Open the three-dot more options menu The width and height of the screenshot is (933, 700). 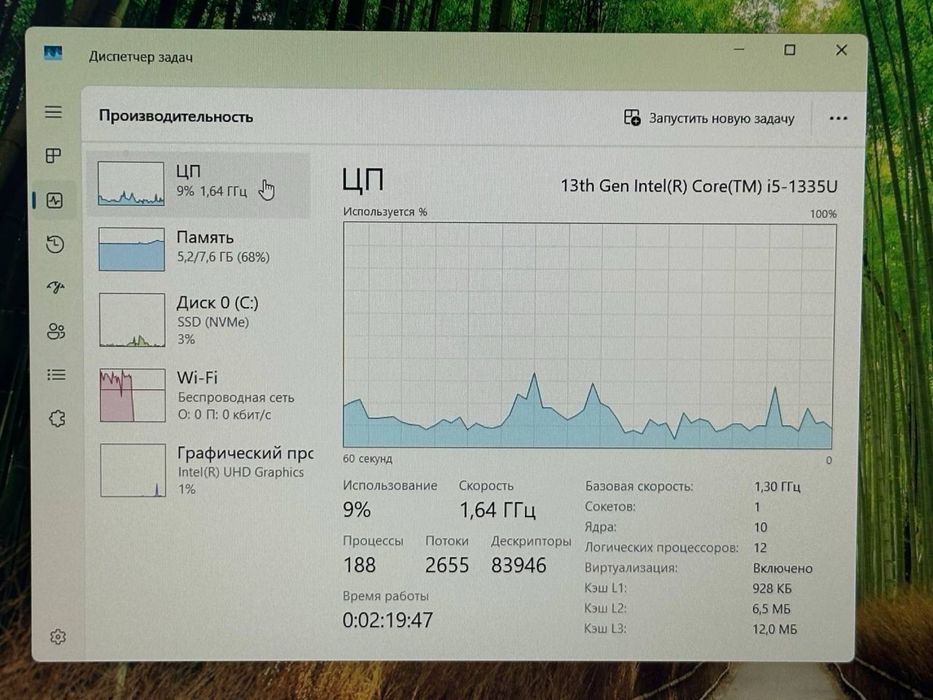click(x=838, y=118)
